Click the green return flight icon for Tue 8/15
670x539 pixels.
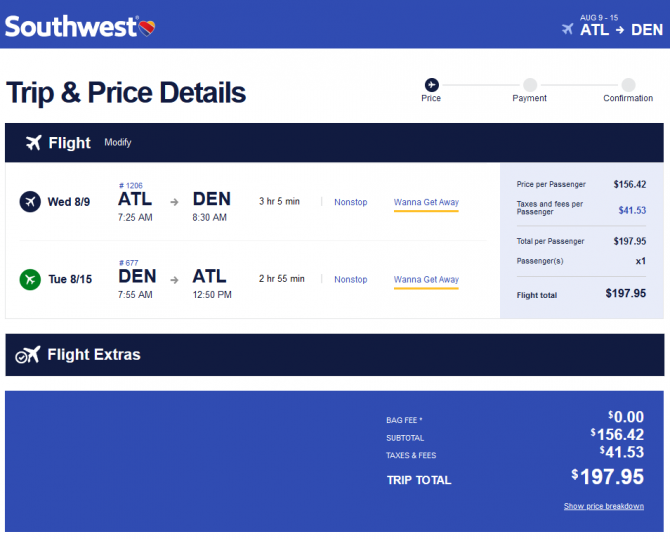[x=30, y=280]
